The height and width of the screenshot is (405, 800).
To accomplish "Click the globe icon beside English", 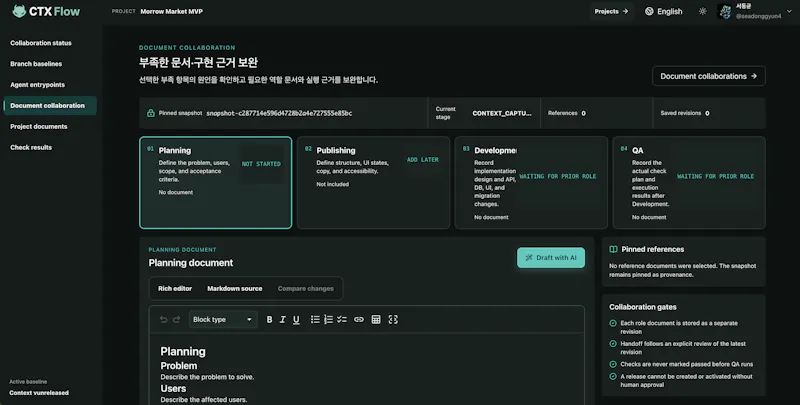I will point(649,11).
